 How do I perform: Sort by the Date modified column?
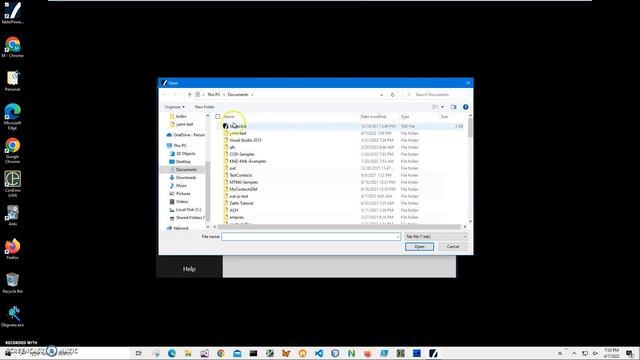click(373, 117)
